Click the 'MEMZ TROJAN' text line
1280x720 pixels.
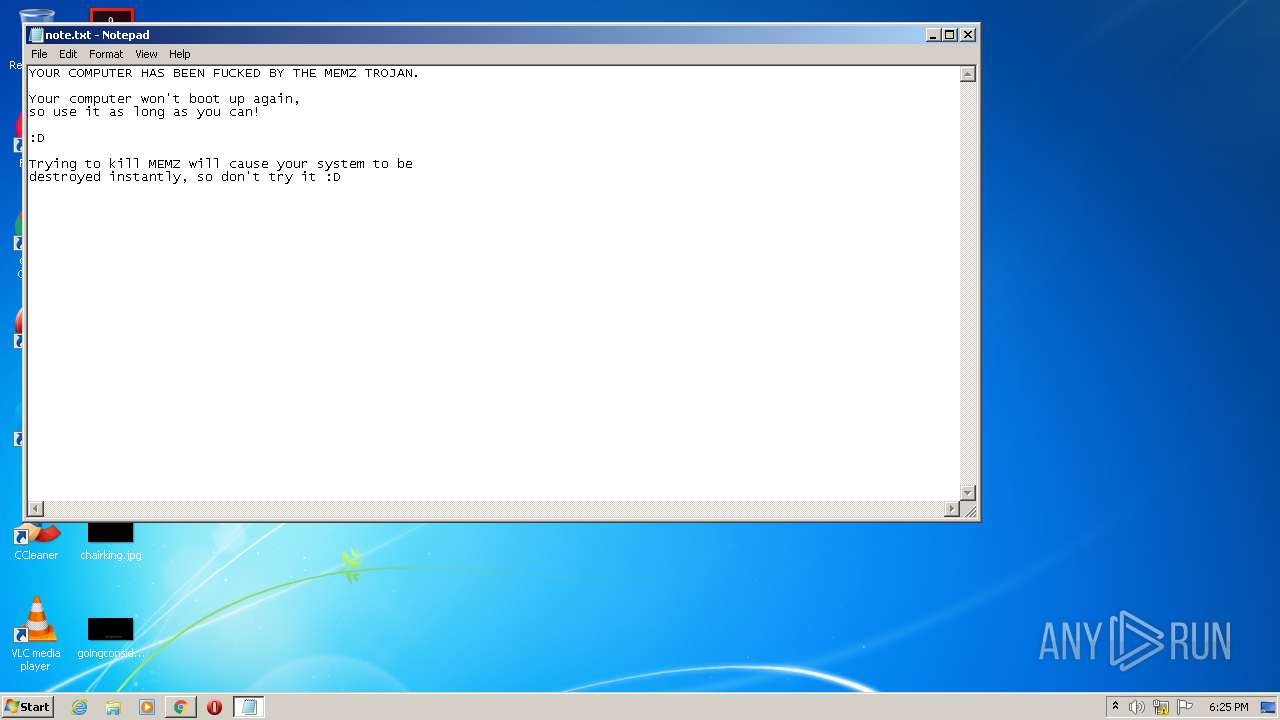pos(224,73)
